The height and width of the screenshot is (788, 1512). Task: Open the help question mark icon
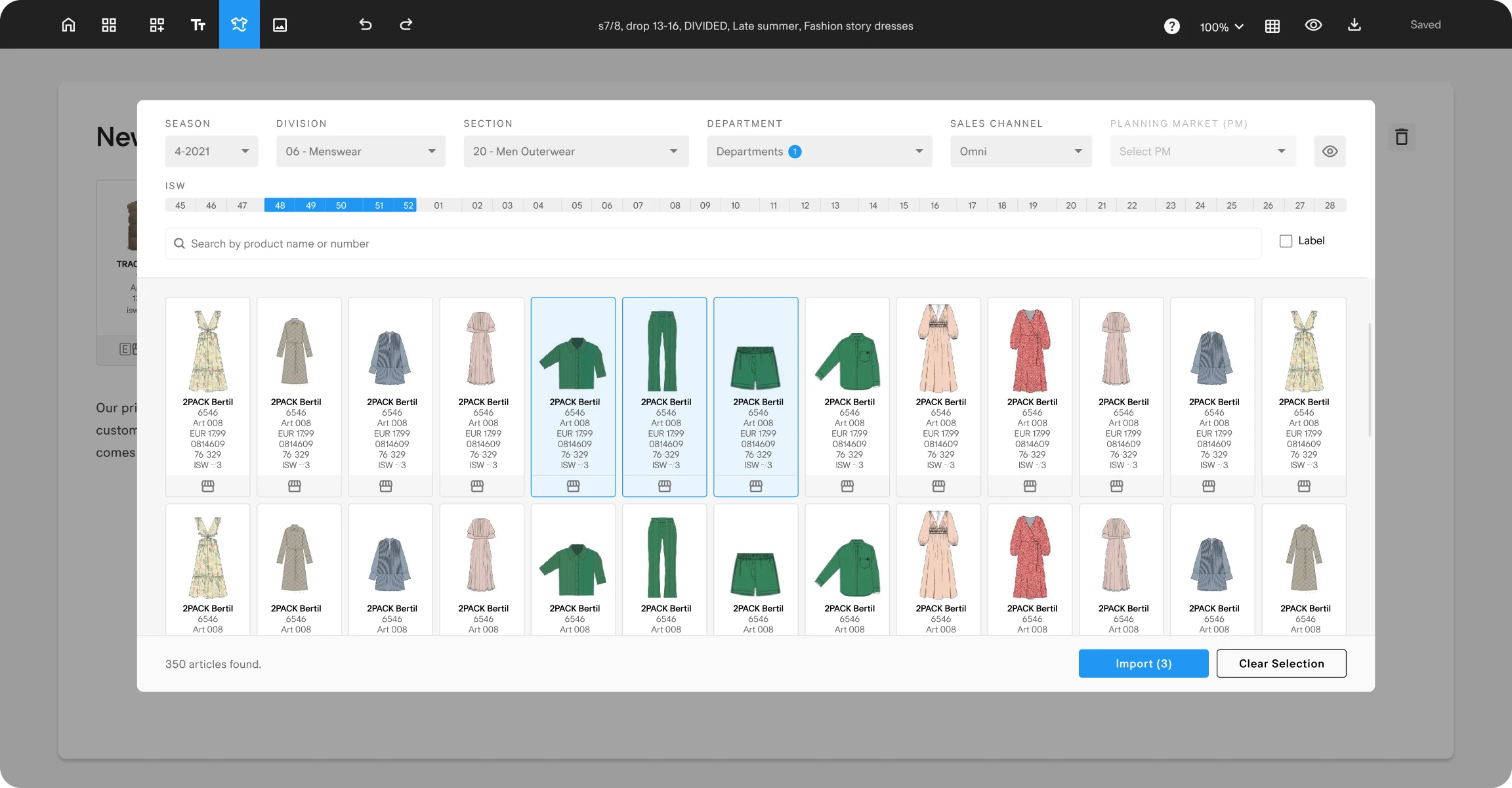click(x=1171, y=26)
